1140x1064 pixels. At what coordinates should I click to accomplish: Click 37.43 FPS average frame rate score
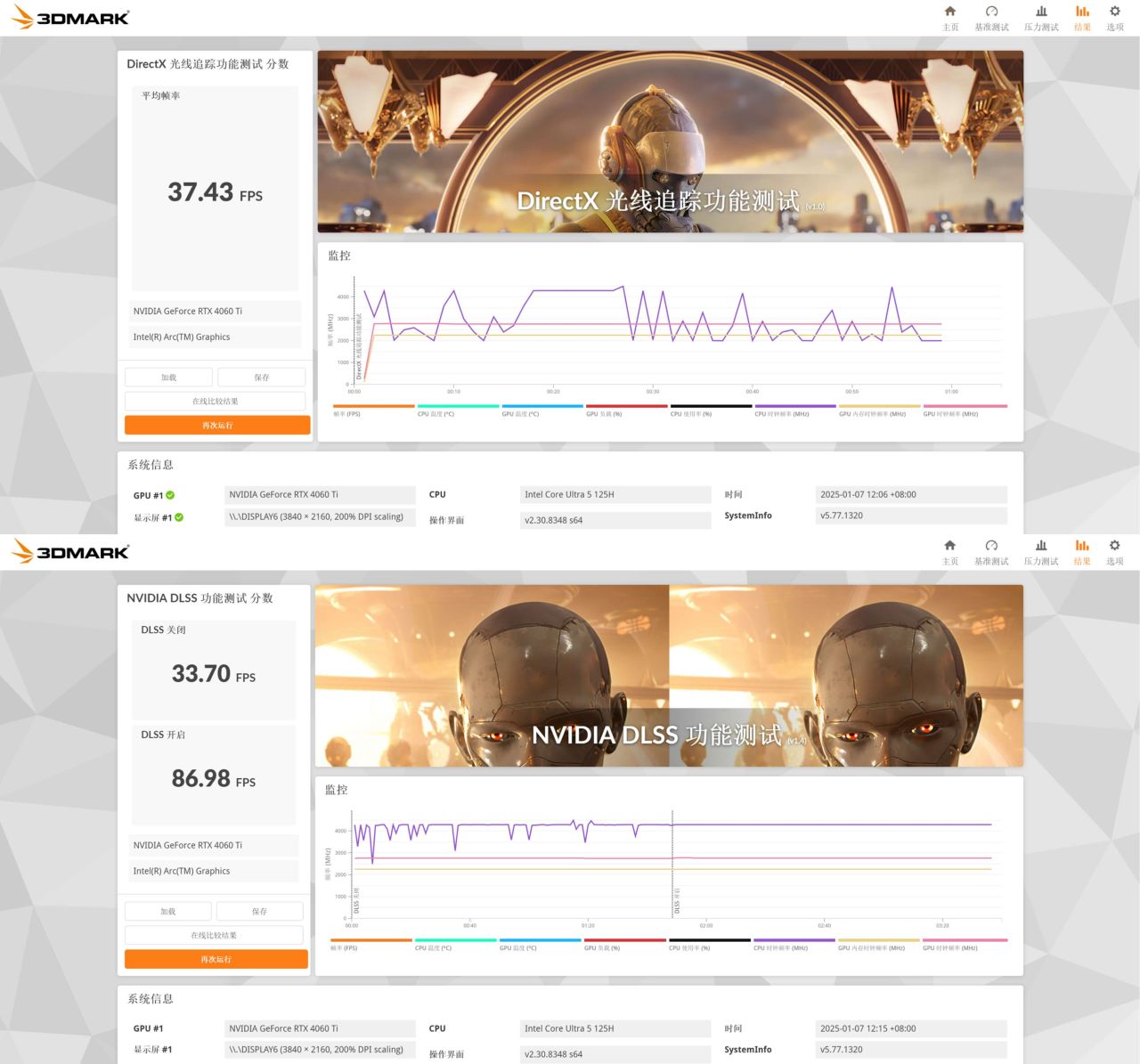click(x=216, y=192)
